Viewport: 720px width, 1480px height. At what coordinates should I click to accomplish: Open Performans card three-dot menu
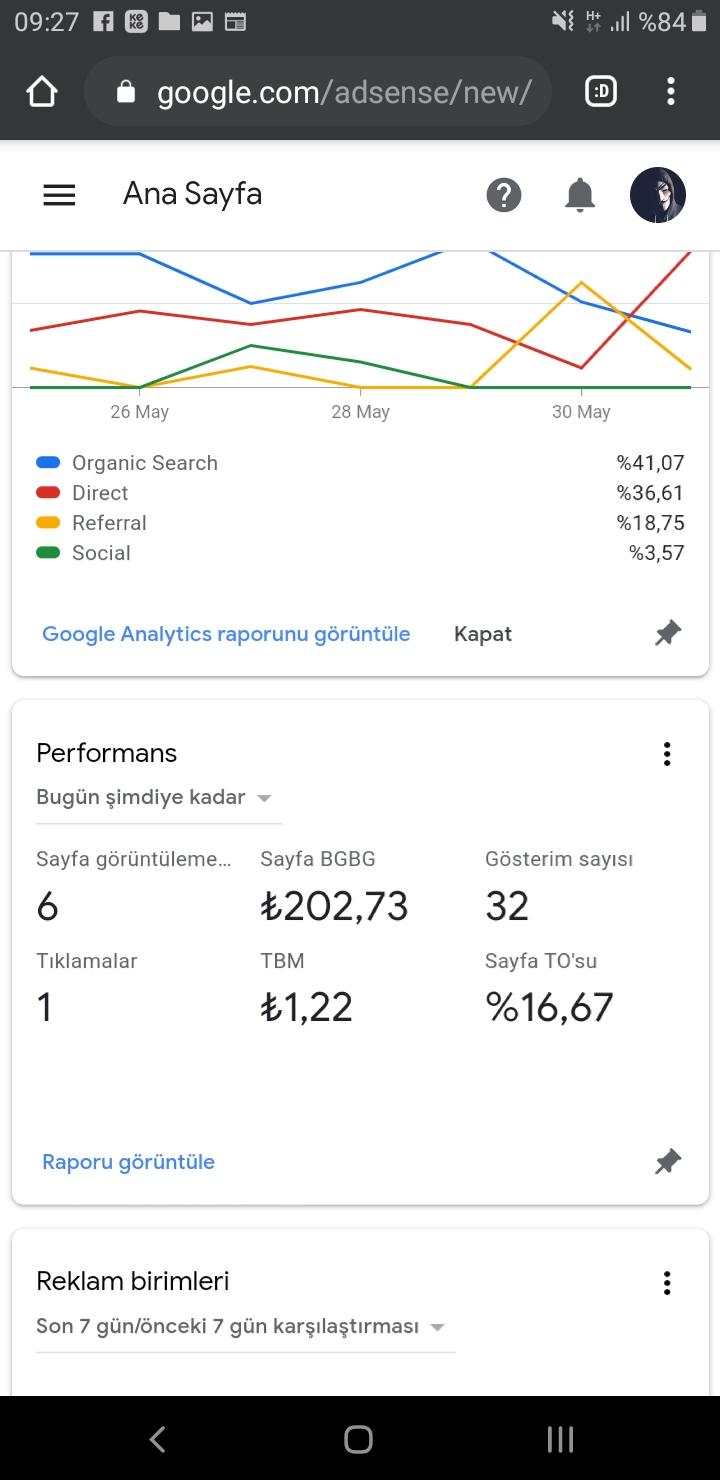pyautogui.click(x=667, y=754)
